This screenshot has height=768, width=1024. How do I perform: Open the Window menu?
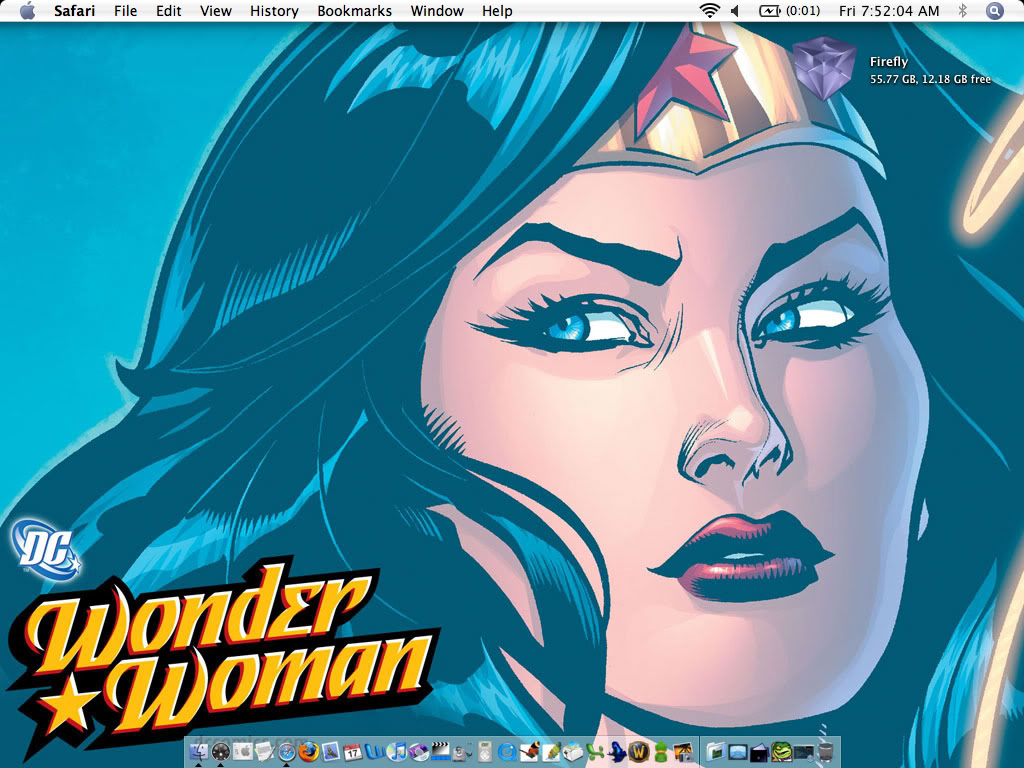[x=437, y=11]
